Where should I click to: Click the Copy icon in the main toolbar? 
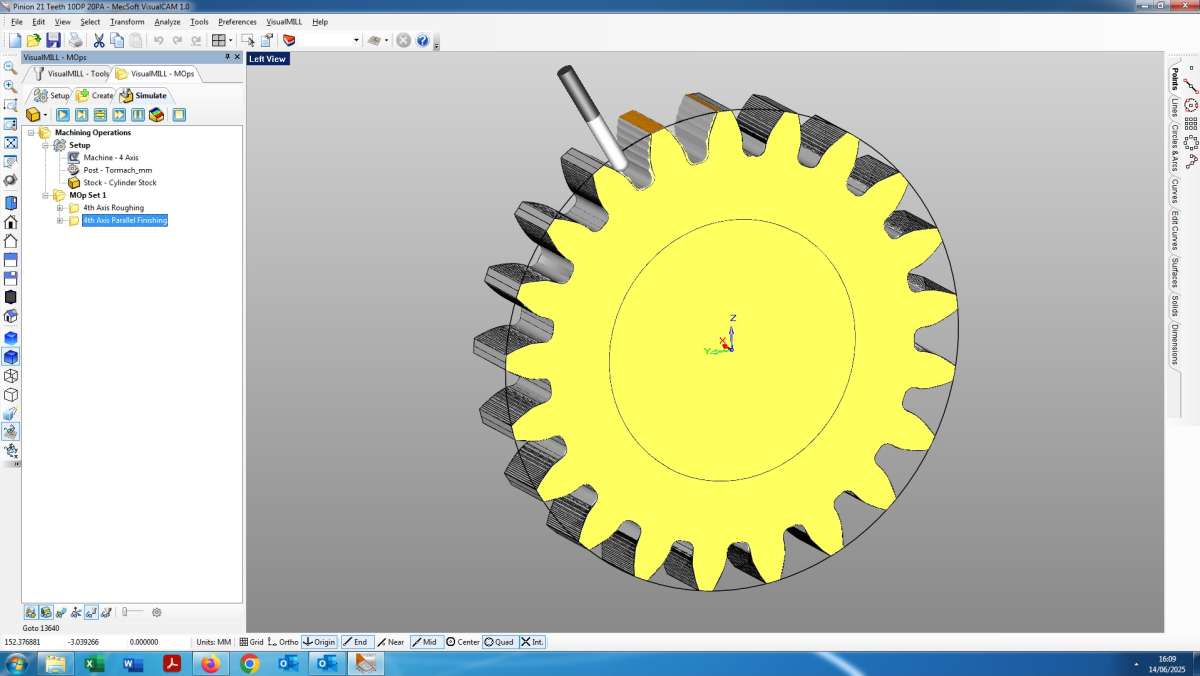[117, 40]
